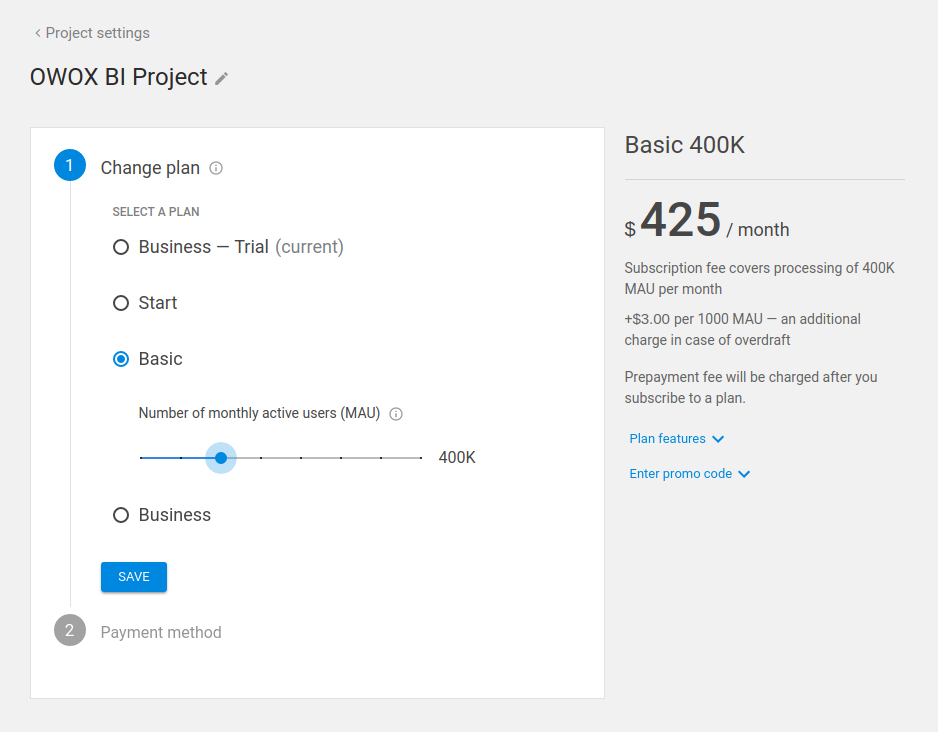Click the step 1 circle indicator
The image size is (938, 732).
70,165
